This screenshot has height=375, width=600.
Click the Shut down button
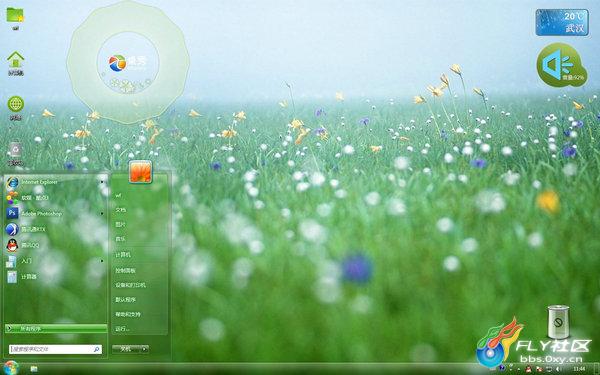tap(126, 349)
